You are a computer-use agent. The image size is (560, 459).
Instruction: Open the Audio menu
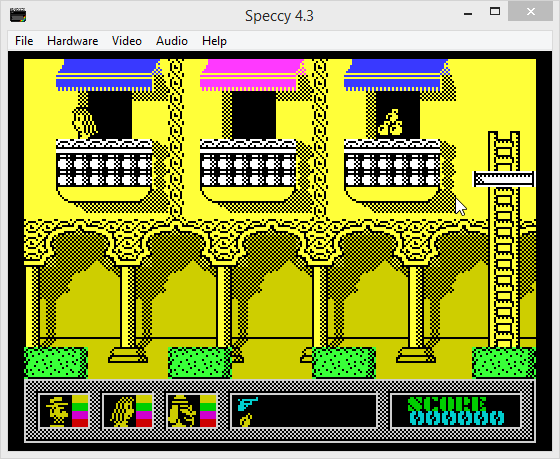[172, 41]
